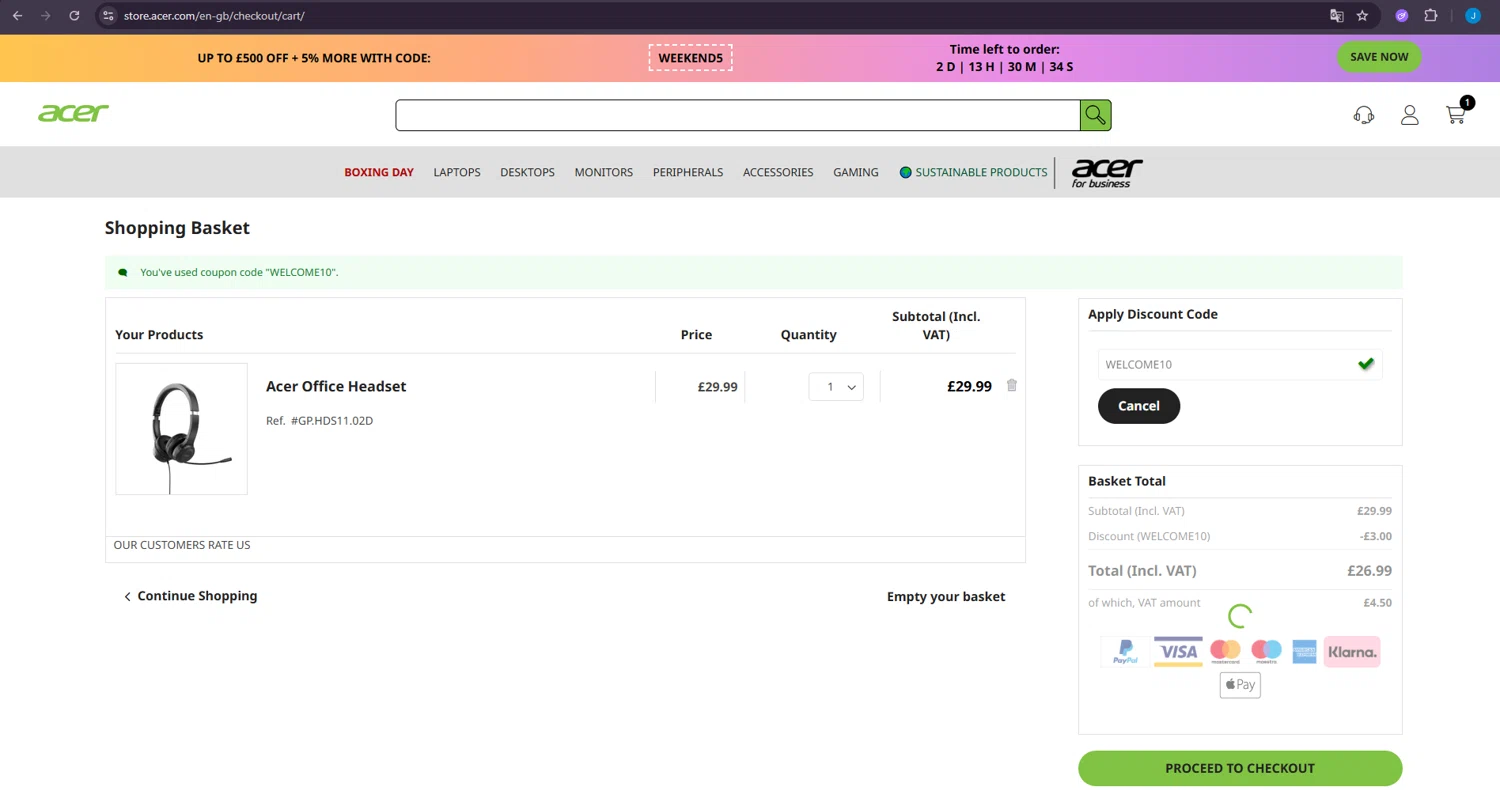Screen dimensions: 1500x790
Task: Open the browser extensions puzzle icon
Action: [1431, 16]
